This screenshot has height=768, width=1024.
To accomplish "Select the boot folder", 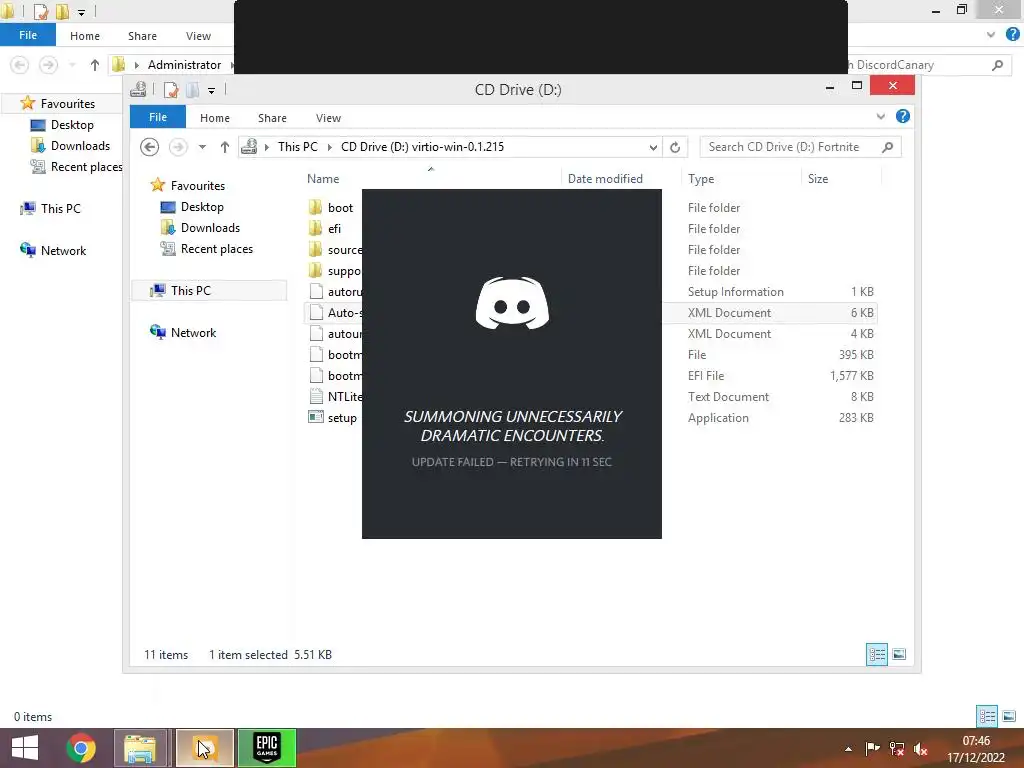I will click(x=340, y=208).
